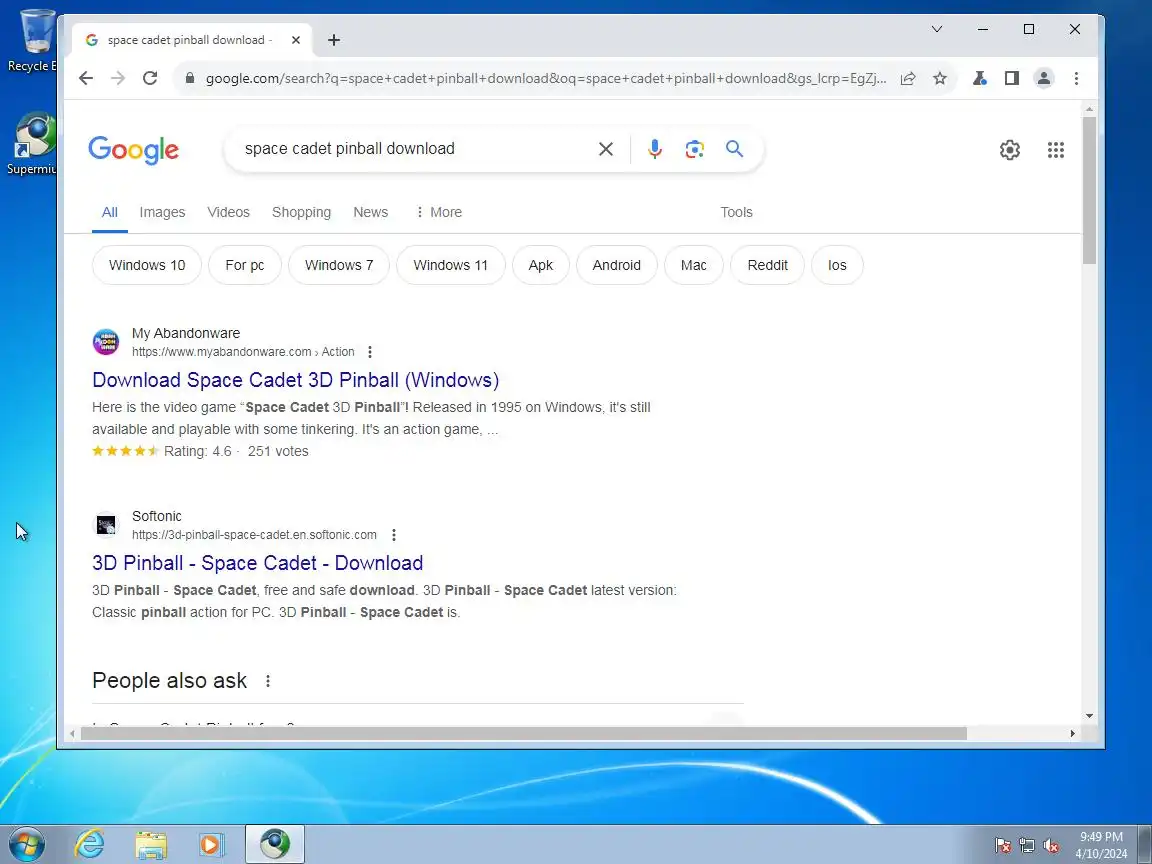Launch Internet Explorer from taskbar

90,844
